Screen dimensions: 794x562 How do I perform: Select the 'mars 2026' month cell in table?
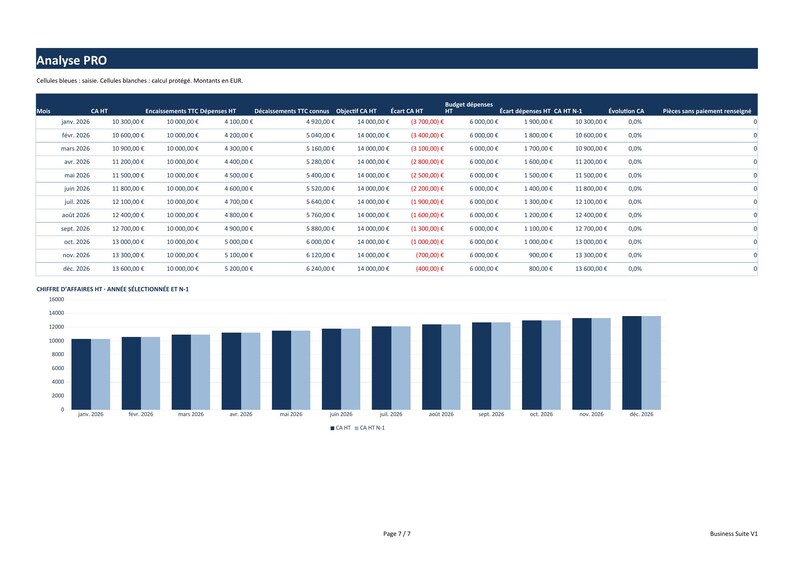(x=75, y=149)
